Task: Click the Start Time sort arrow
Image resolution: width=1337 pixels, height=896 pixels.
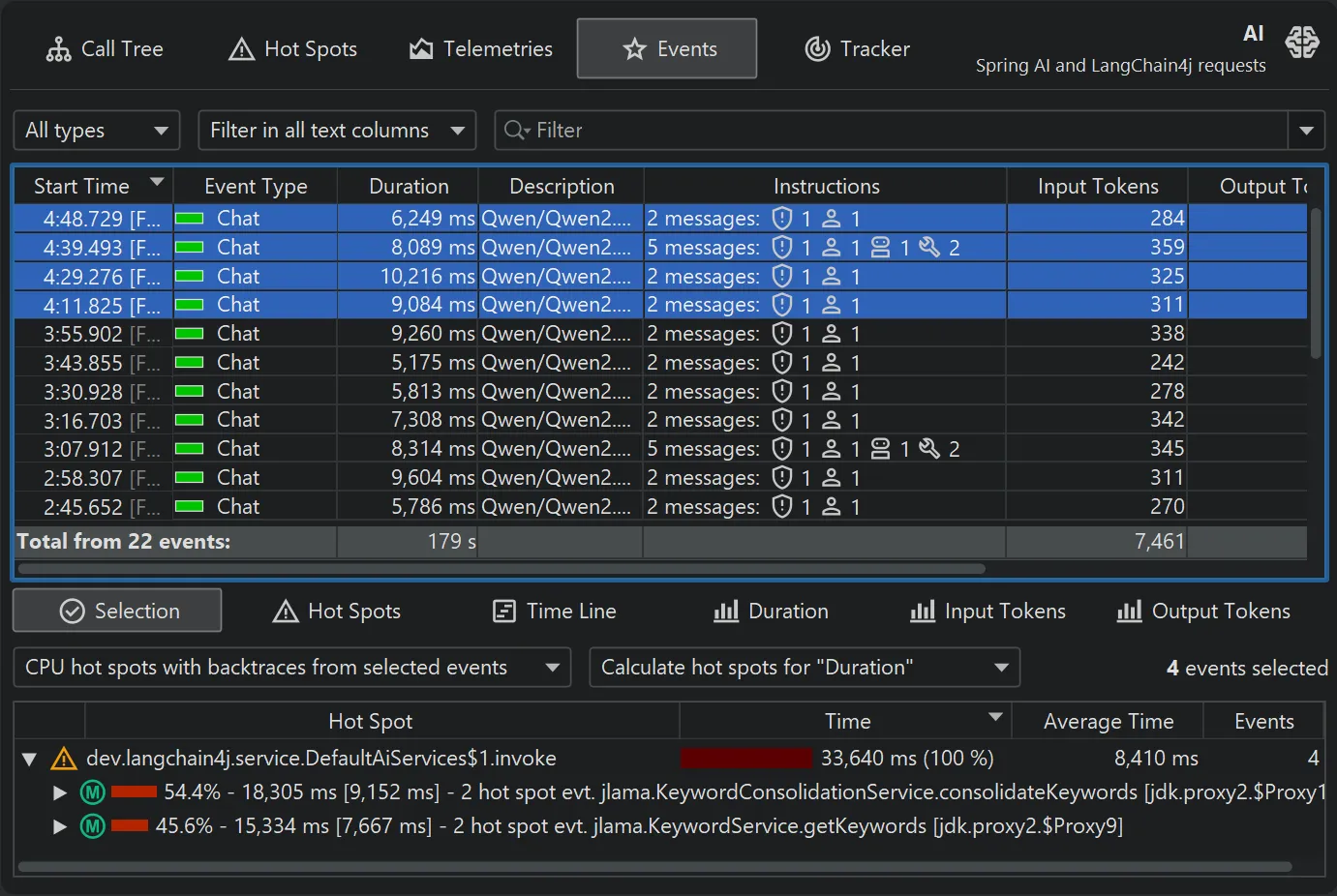Action: (x=157, y=182)
